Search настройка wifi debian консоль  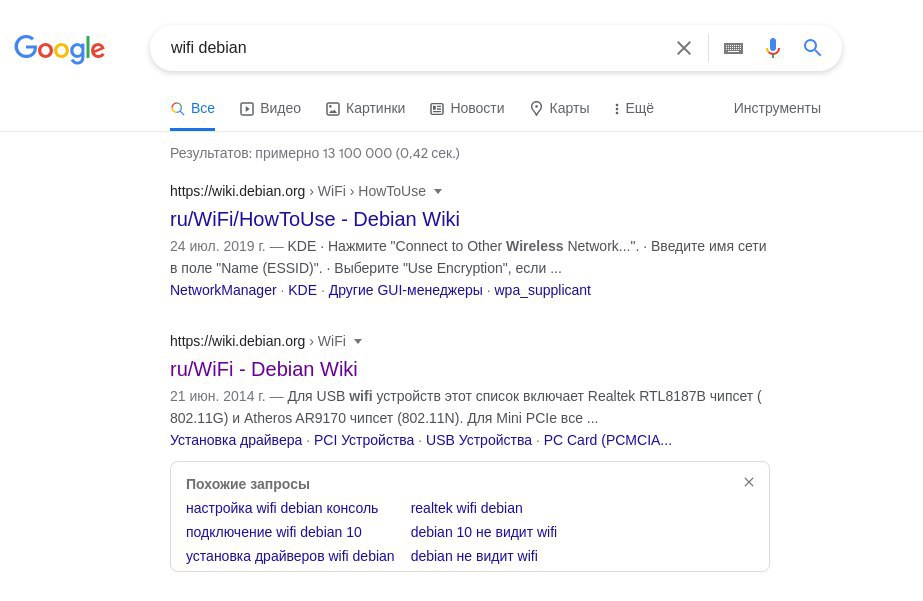click(282, 508)
